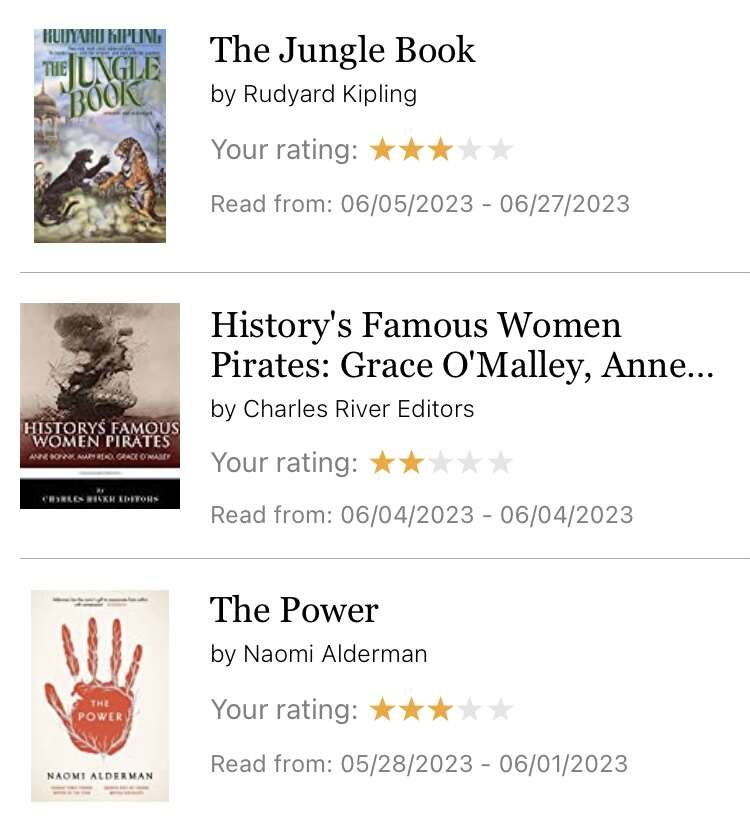Rate The Jungle Book four stars

[x=470, y=149]
